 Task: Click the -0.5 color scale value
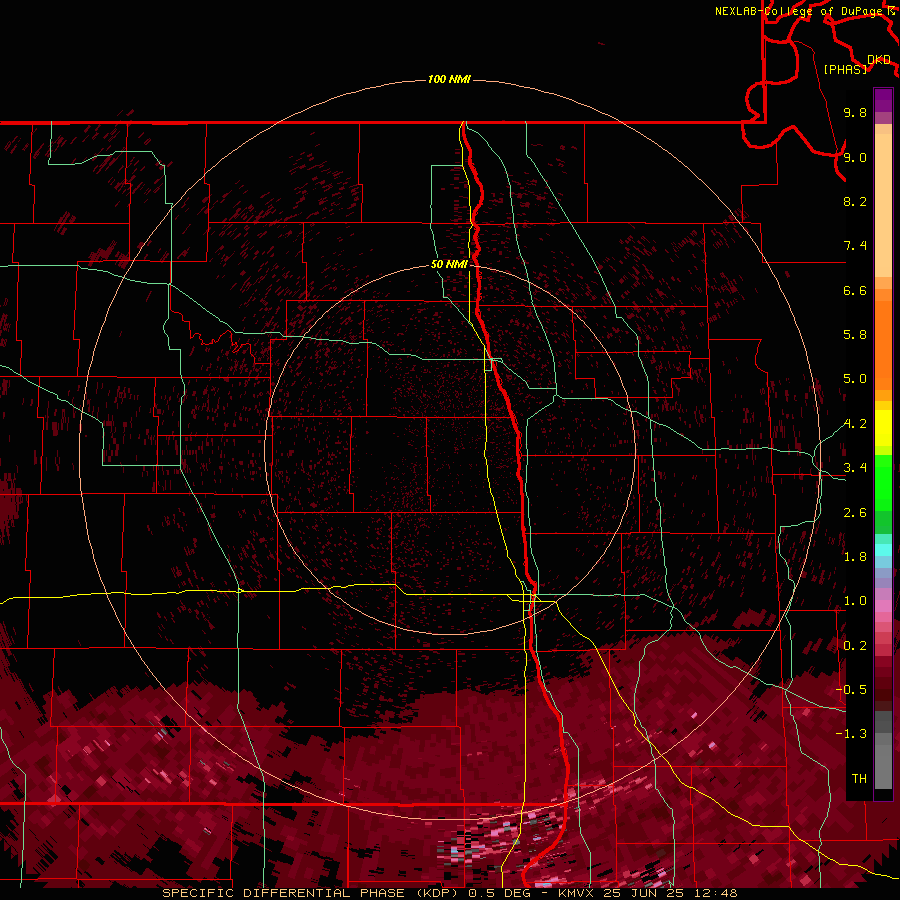click(852, 689)
